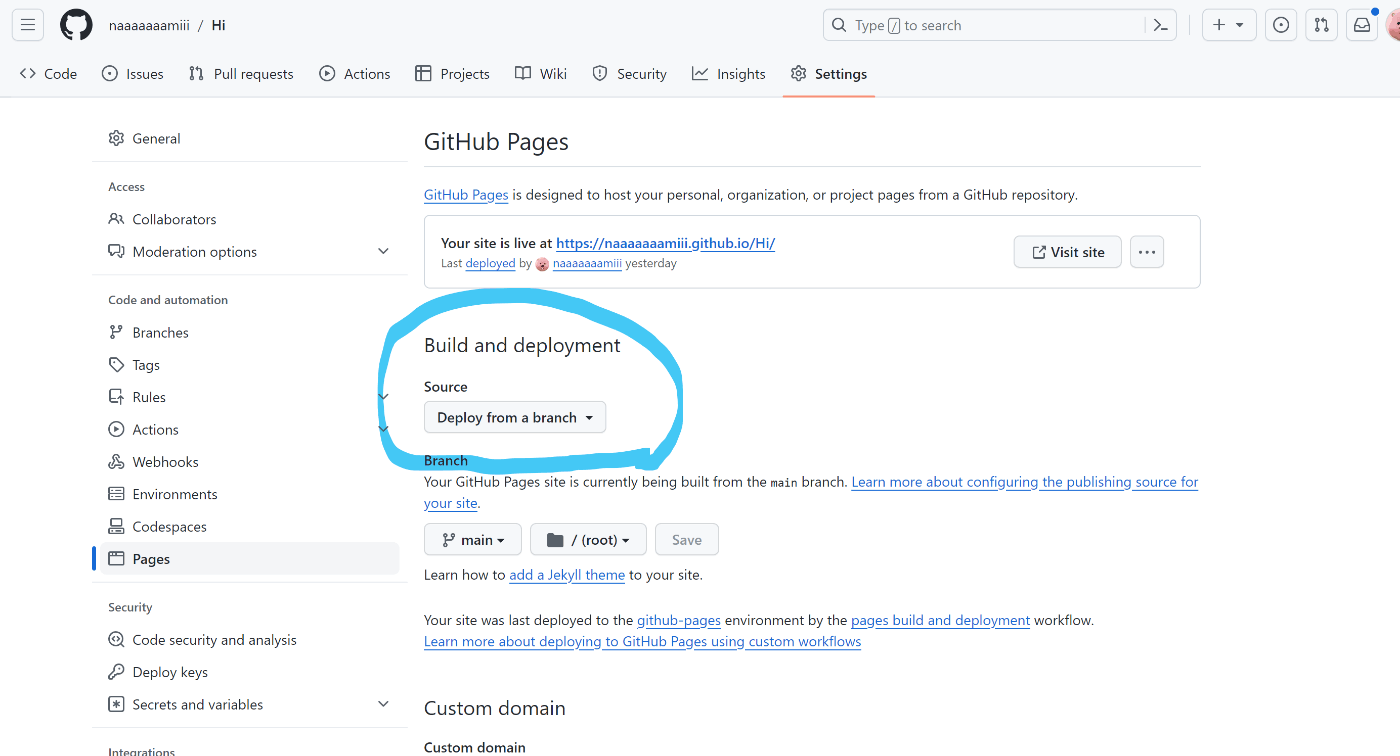This screenshot has width=1400, height=756.
Task: Open the hamburger navigation menu
Action: (28, 25)
